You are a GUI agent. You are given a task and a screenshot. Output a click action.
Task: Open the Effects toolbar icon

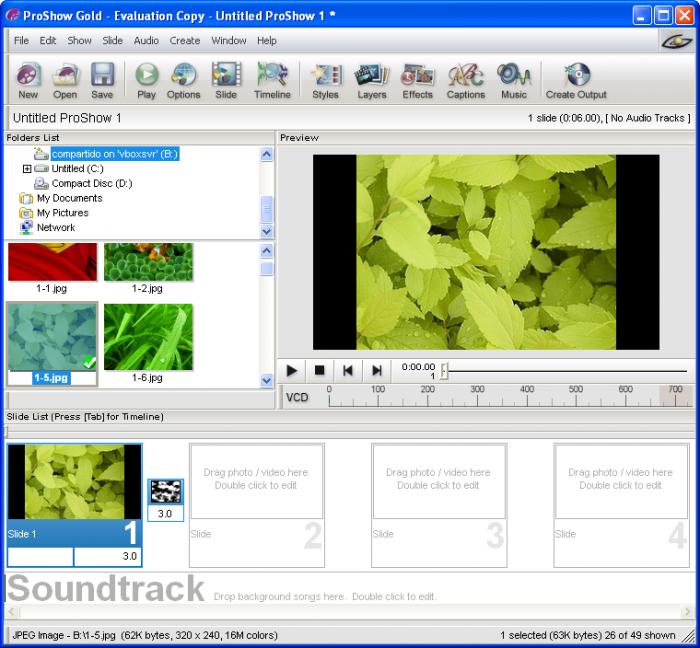pyautogui.click(x=417, y=78)
